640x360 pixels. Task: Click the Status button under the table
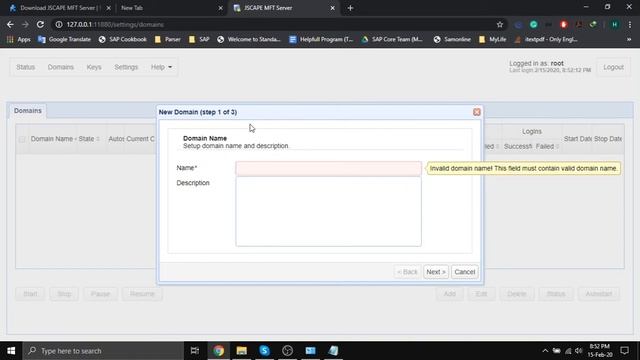556,294
